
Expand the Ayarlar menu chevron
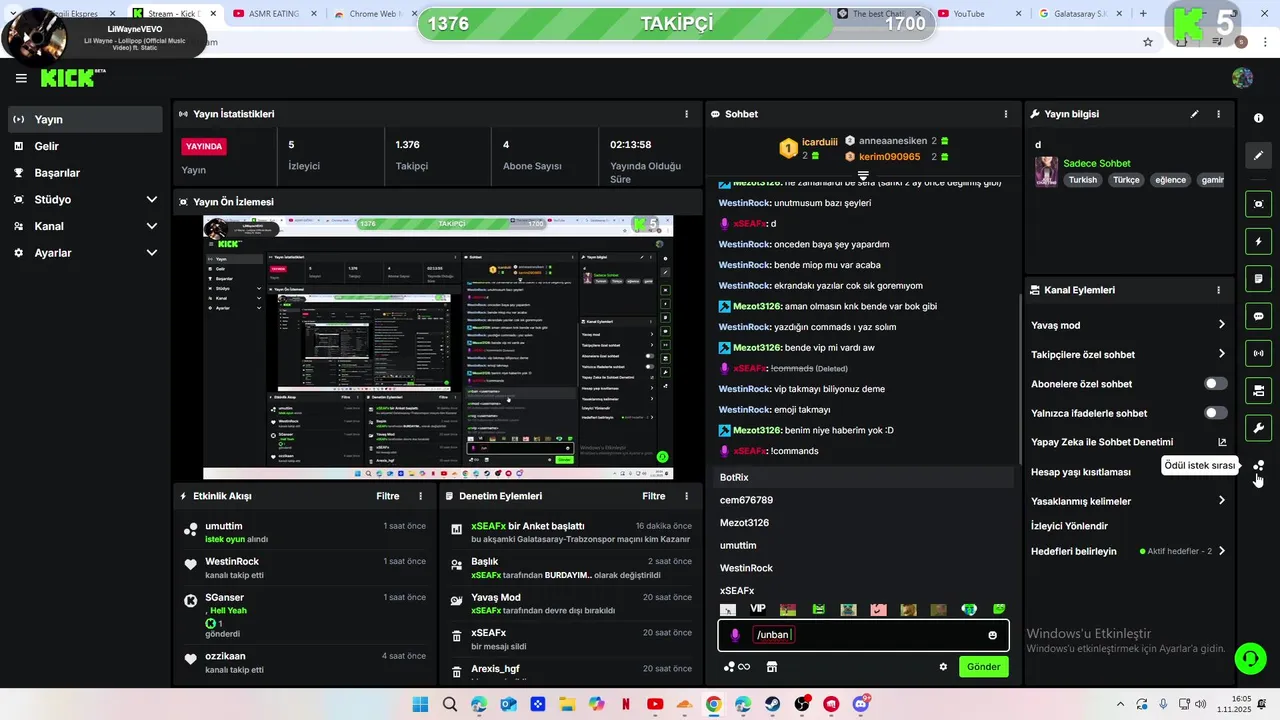(x=152, y=253)
